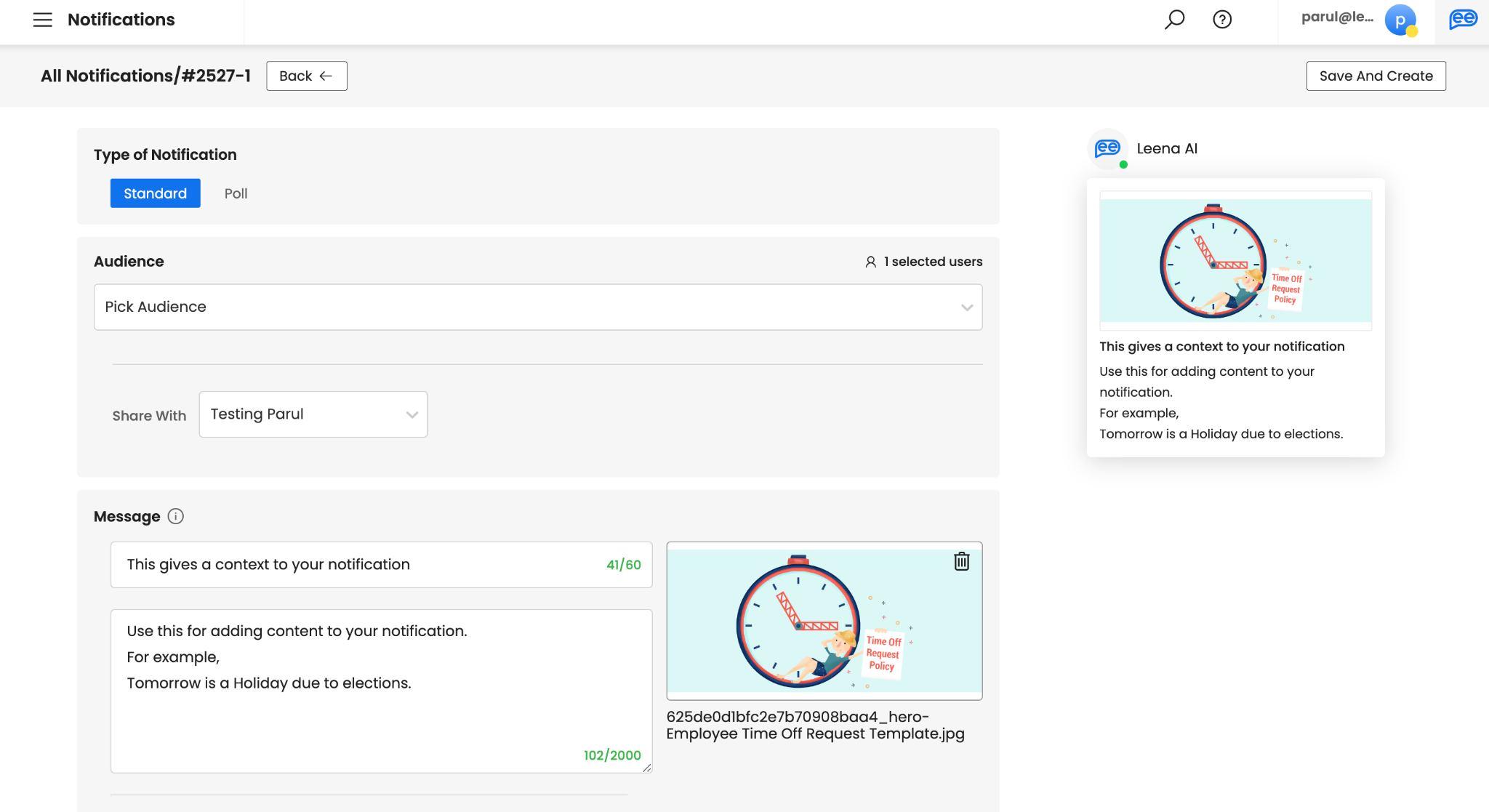Click the selected users person icon

tap(870, 262)
